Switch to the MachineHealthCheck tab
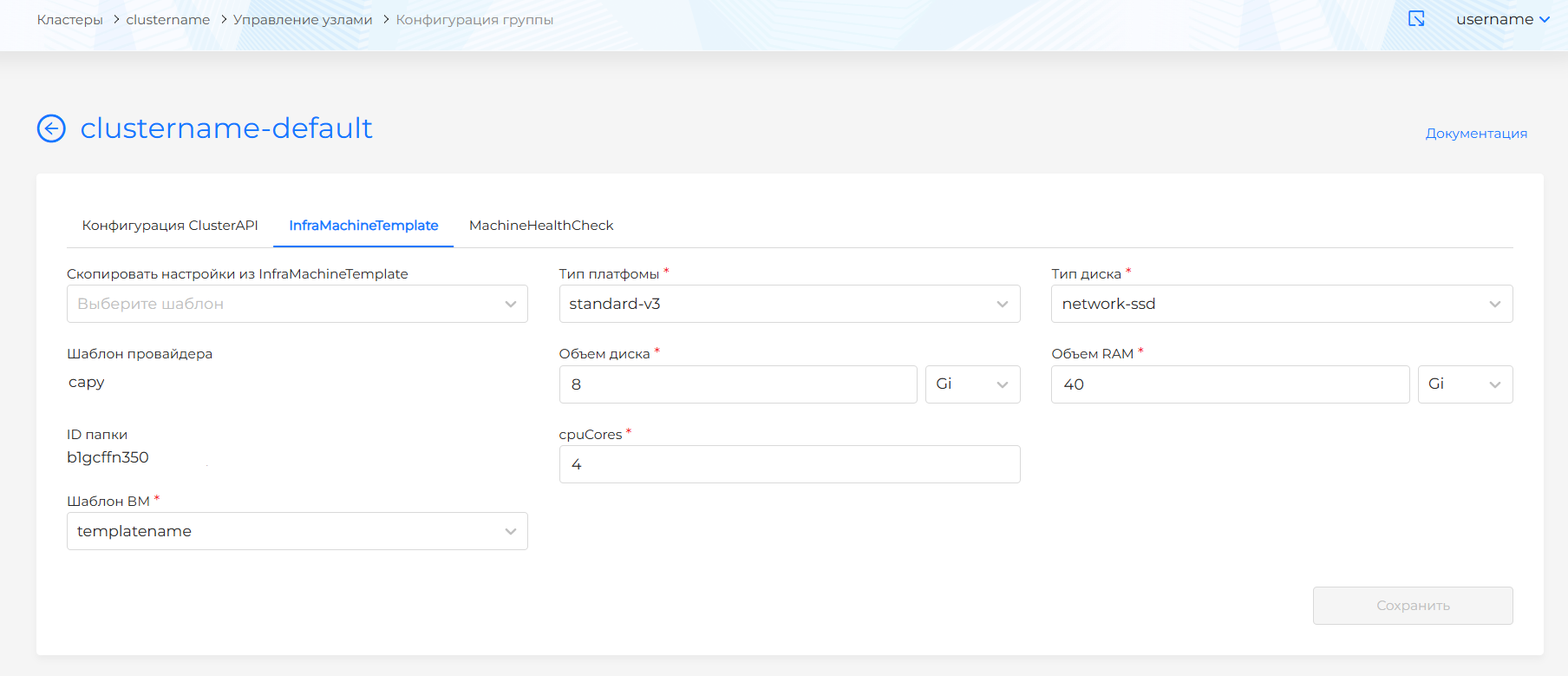Screen dimensions: 1568x676 (541, 226)
